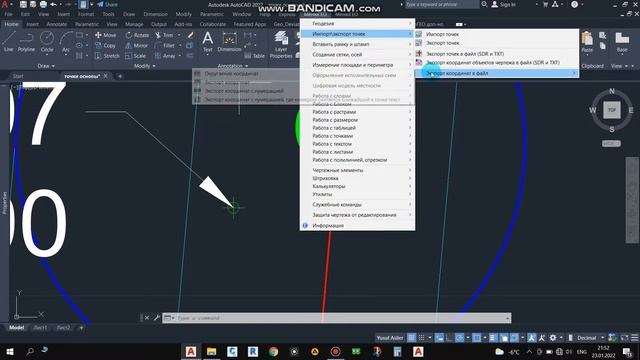Screen dimensions: 640x360
Task: Toggle lineweight display in status bar
Action: (x=493, y=338)
